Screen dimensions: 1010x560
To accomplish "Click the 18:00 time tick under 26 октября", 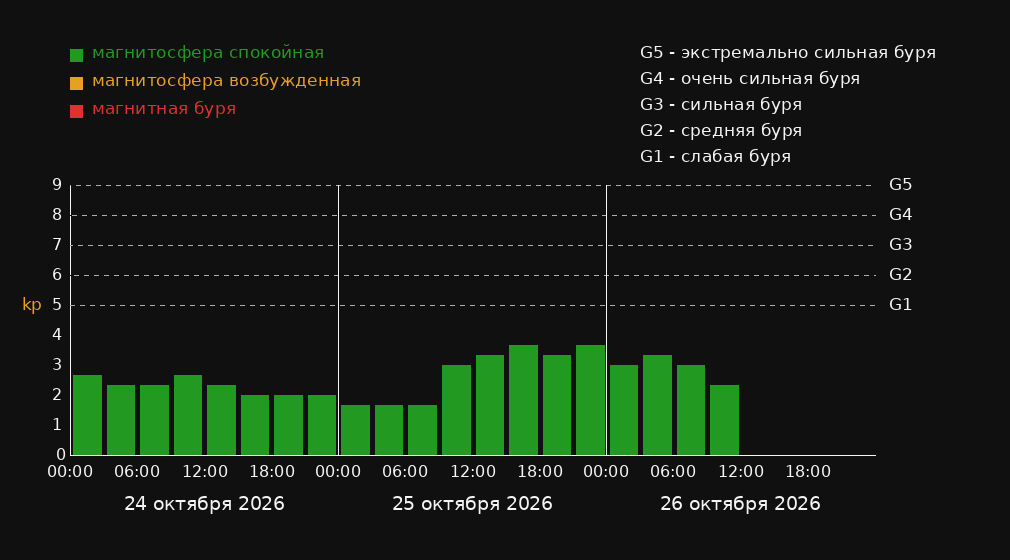I will click(x=808, y=472).
